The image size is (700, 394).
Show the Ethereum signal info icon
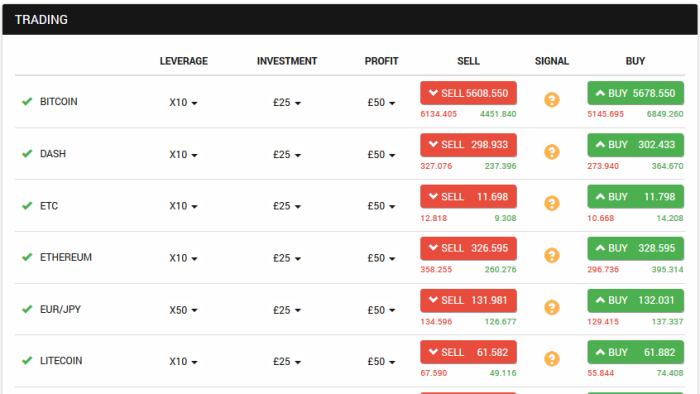click(x=552, y=256)
